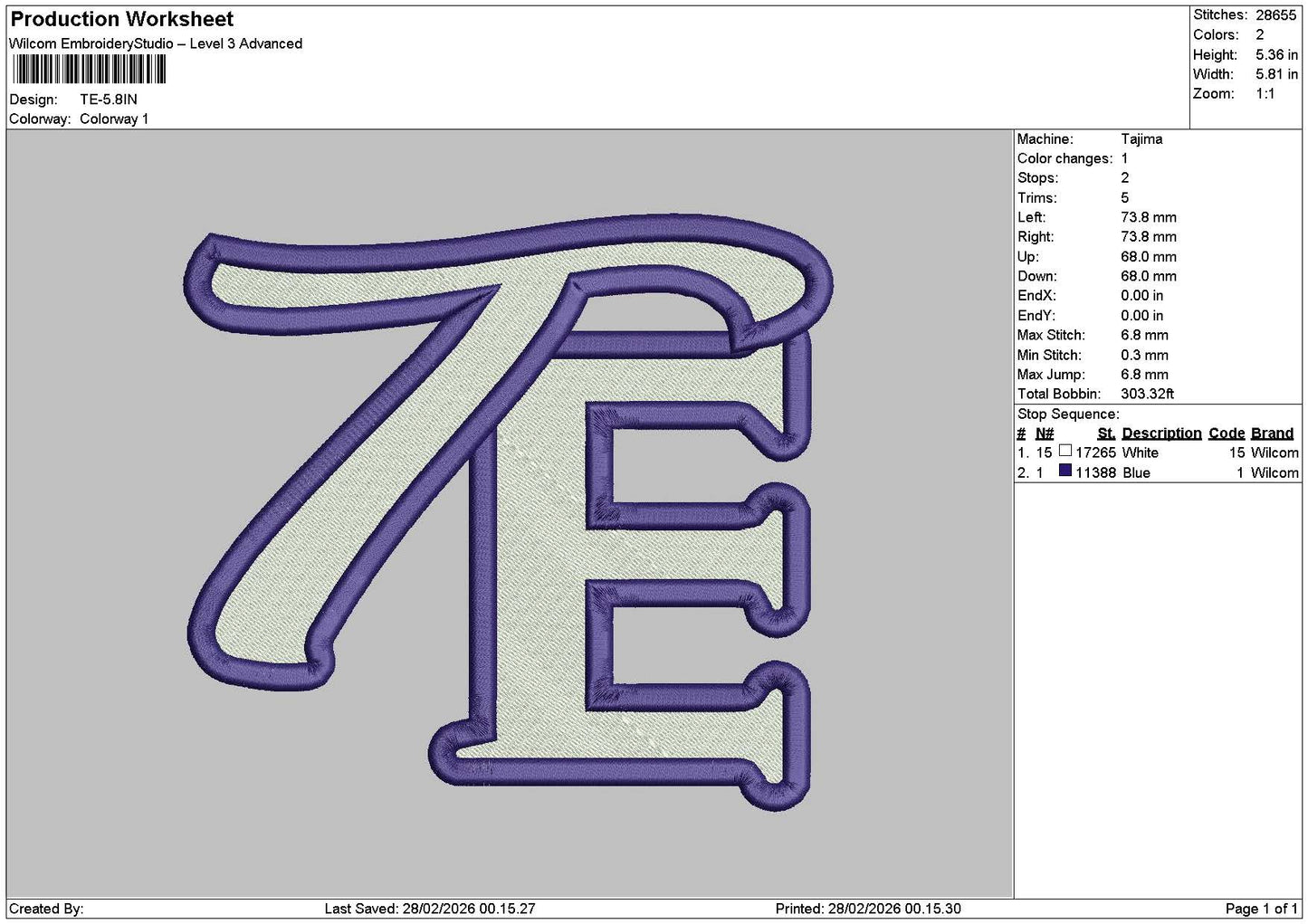1308x924 pixels.
Task: Click the White thread description
Action: tap(1140, 453)
